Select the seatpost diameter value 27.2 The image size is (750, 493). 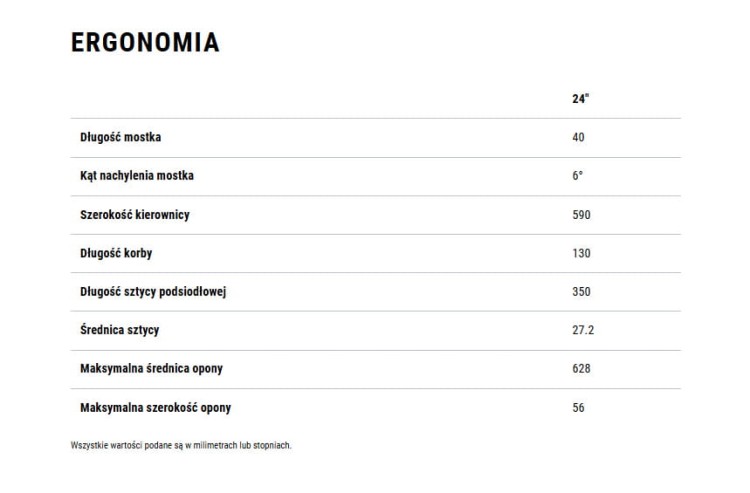[x=583, y=330]
